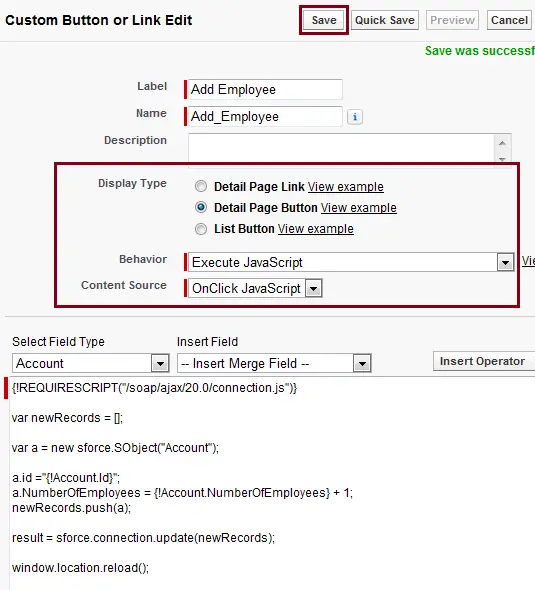Image resolution: width=535 pixels, height=590 pixels.
Task: Click the Name field info icon
Action: (354, 117)
